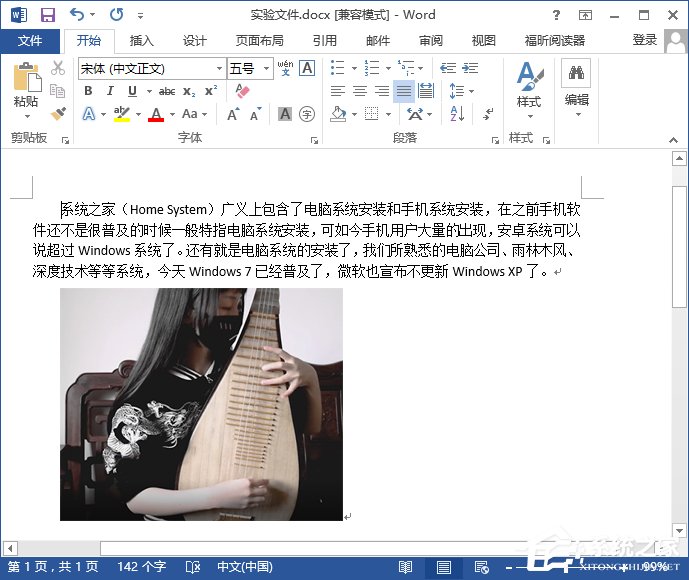This screenshot has width=689, height=580.
Task: Switch to the 审阅 Review tab
Action: pos(431,41)
